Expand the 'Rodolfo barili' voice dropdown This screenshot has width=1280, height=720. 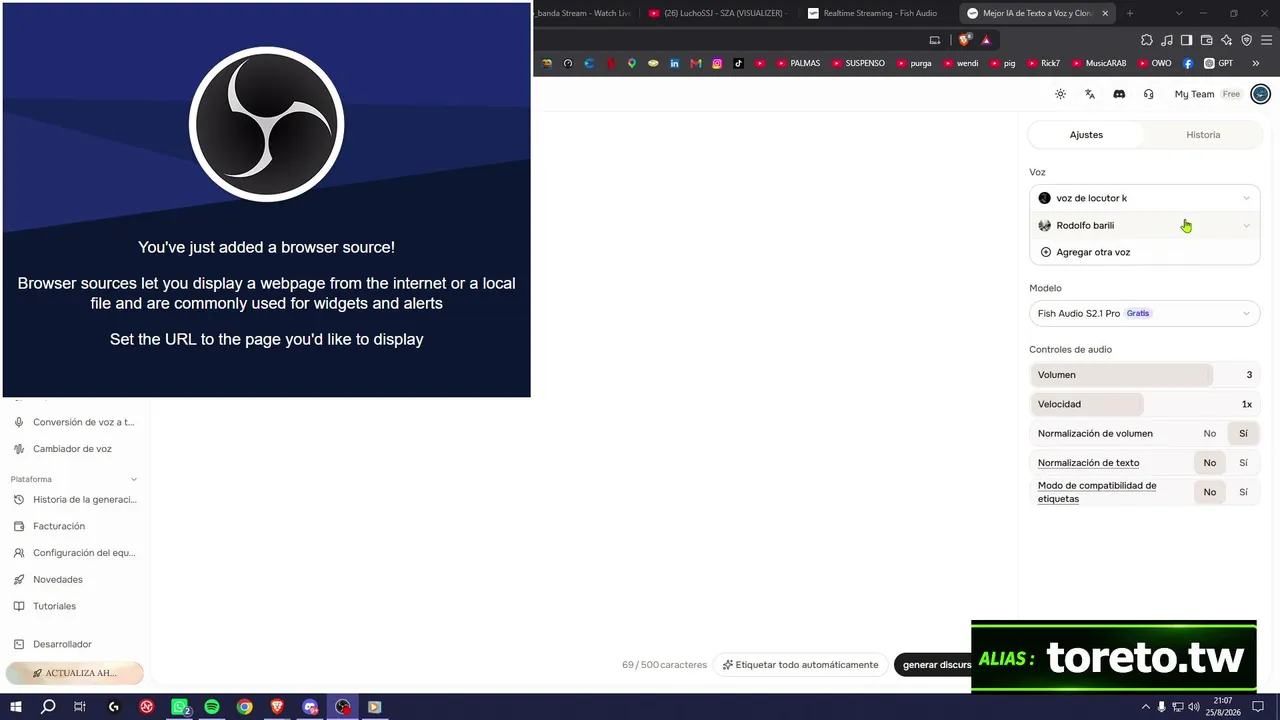(x=1144, y=225)
